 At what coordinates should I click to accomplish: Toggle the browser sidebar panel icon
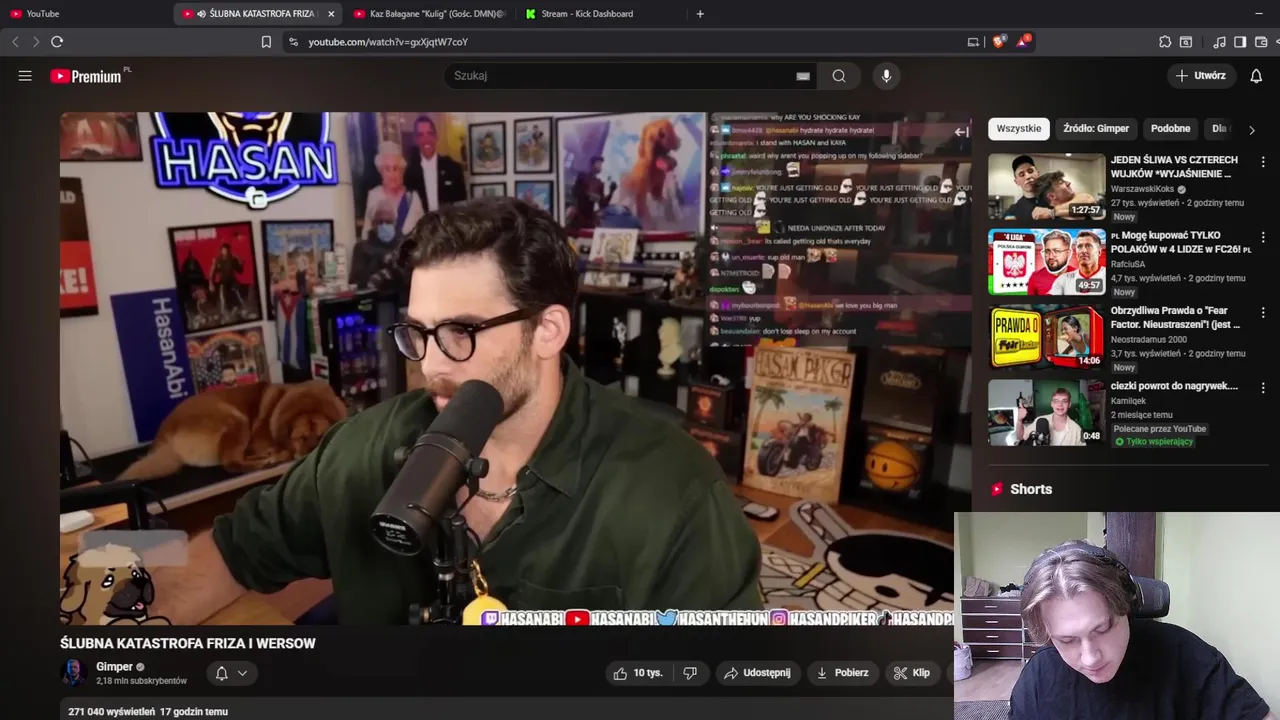(1240, 42)
